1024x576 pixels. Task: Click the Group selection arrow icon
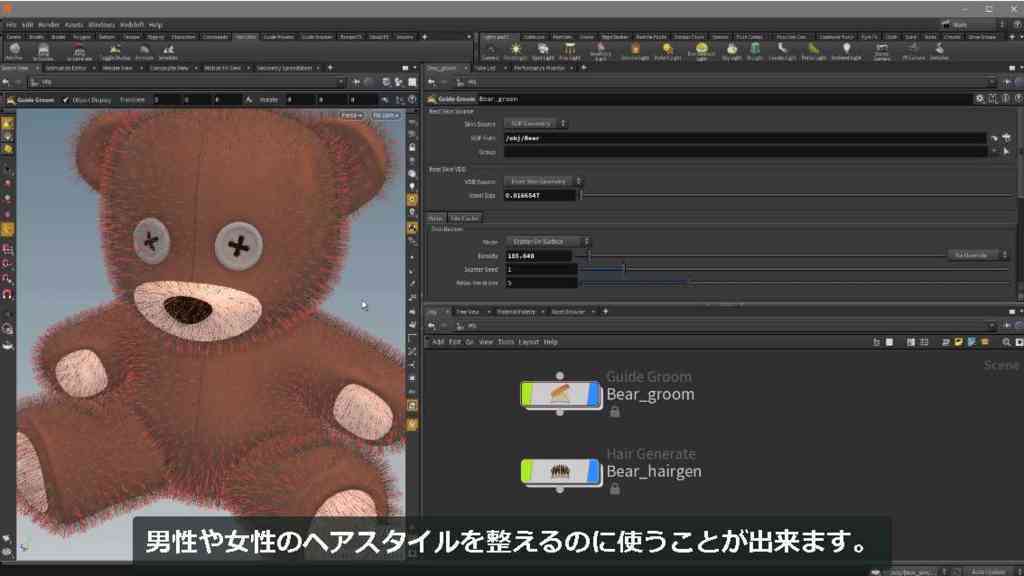click(1006, 152)
